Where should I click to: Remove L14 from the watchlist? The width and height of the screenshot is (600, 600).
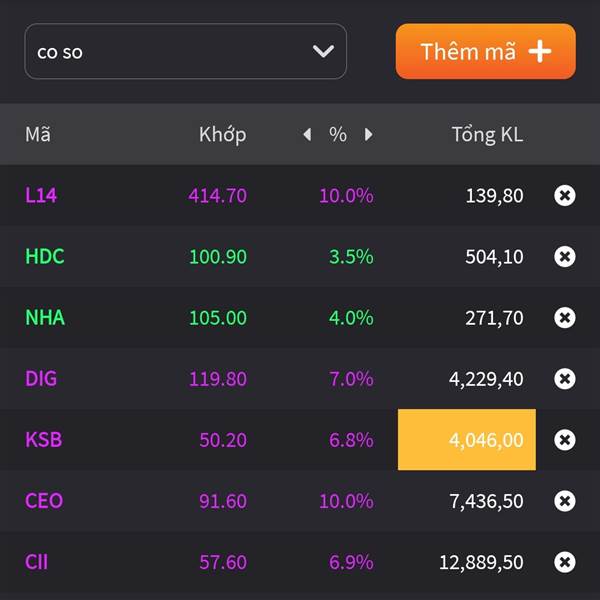[x=564, y=196]
